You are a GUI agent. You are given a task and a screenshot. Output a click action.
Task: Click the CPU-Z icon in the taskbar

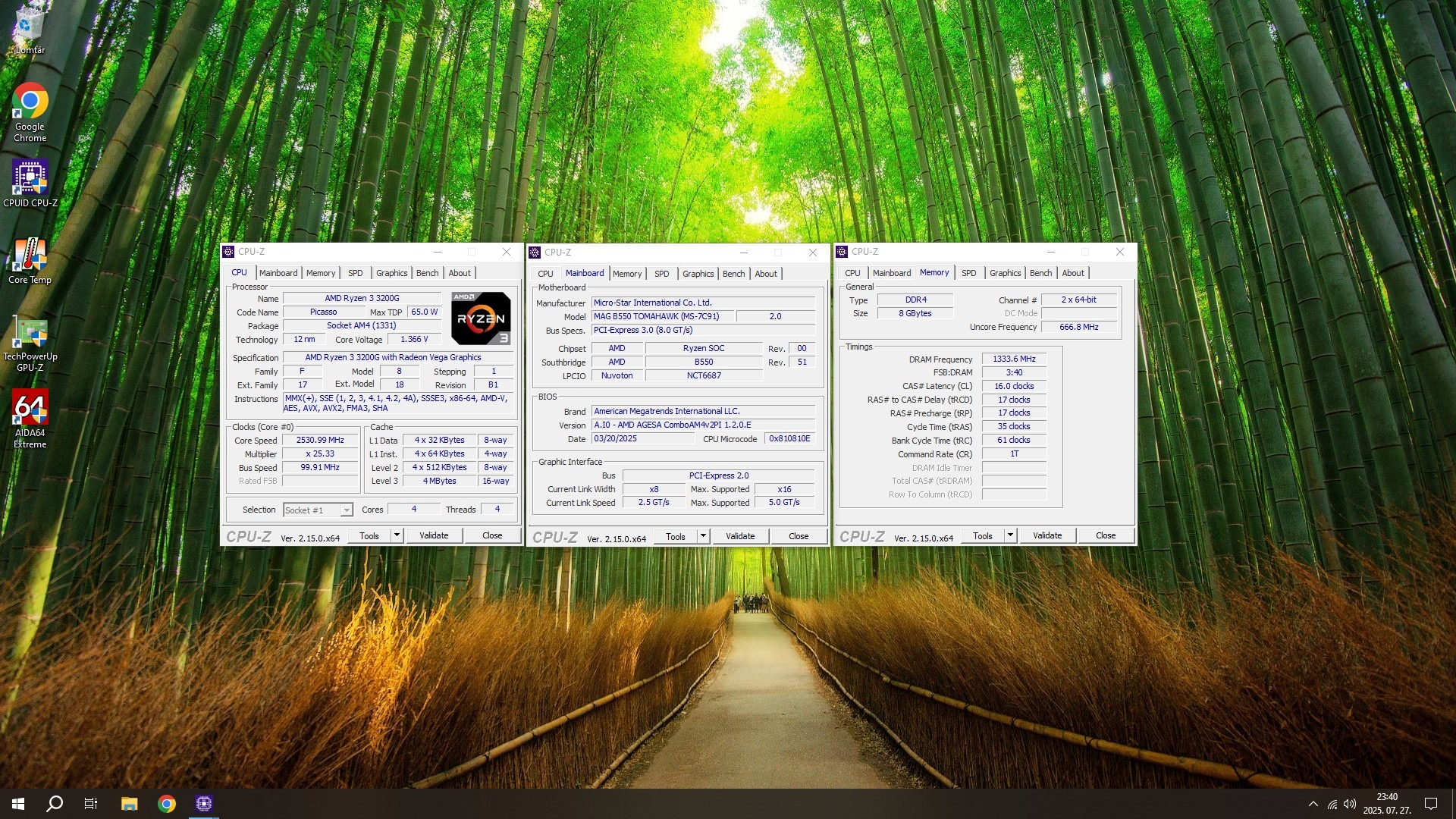pos(203,804)
